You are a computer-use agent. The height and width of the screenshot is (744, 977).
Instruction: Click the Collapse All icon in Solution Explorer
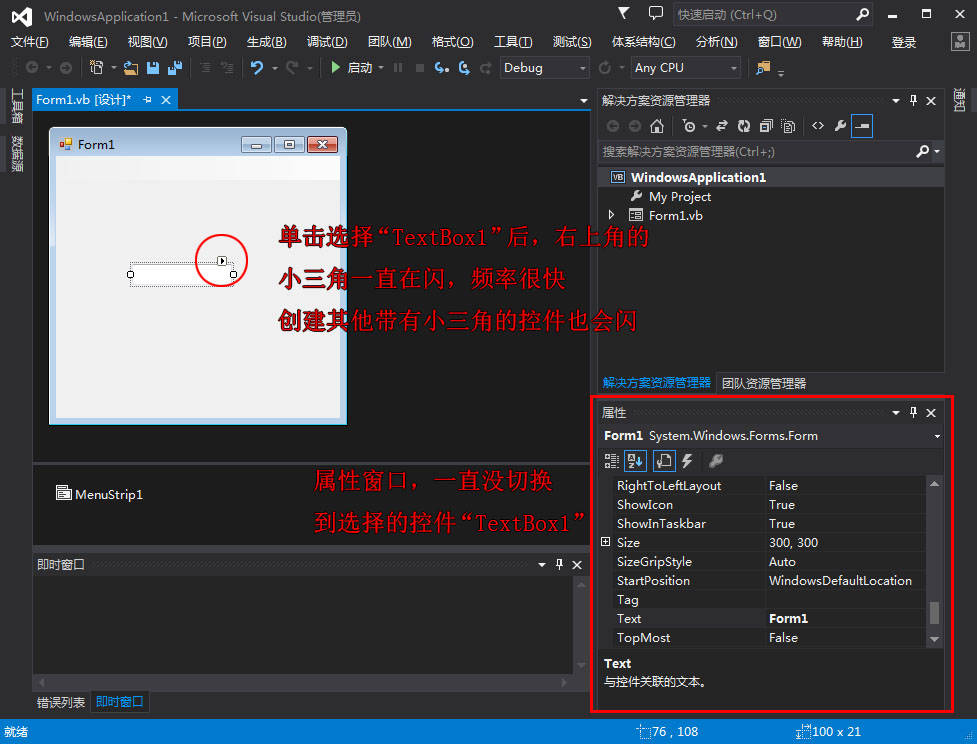coord(766,126)
